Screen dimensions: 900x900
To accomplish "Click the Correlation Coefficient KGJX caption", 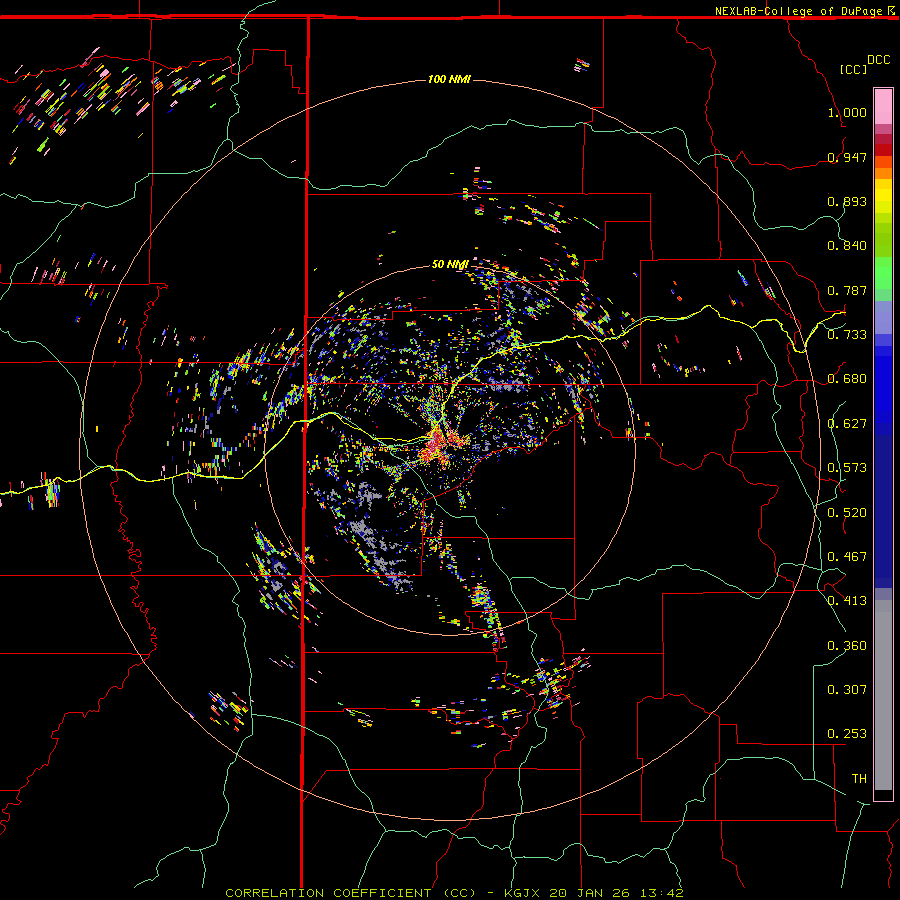I will (454, 893).
